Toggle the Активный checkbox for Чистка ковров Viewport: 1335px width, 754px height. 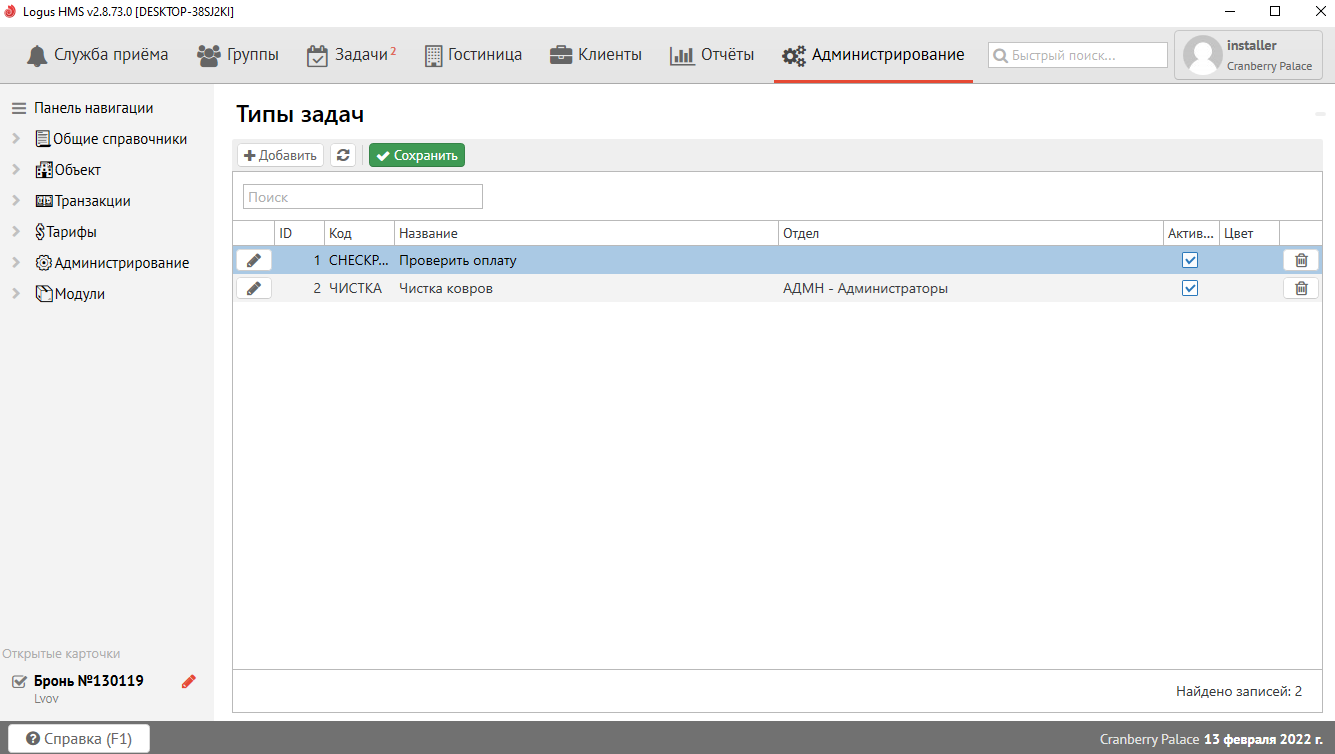(x=1190, y=288)
